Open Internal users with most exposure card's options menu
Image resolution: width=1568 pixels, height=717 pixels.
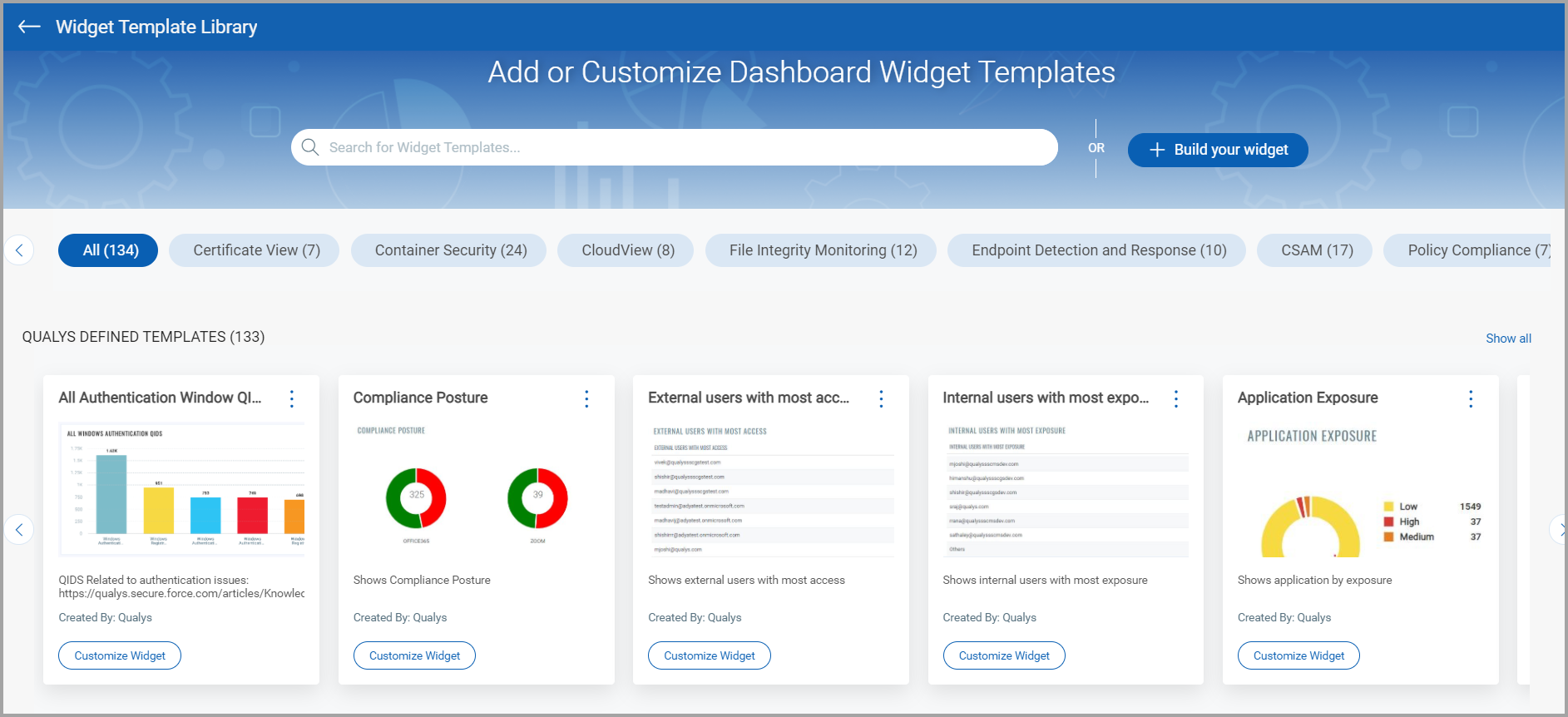[1176, 398]
